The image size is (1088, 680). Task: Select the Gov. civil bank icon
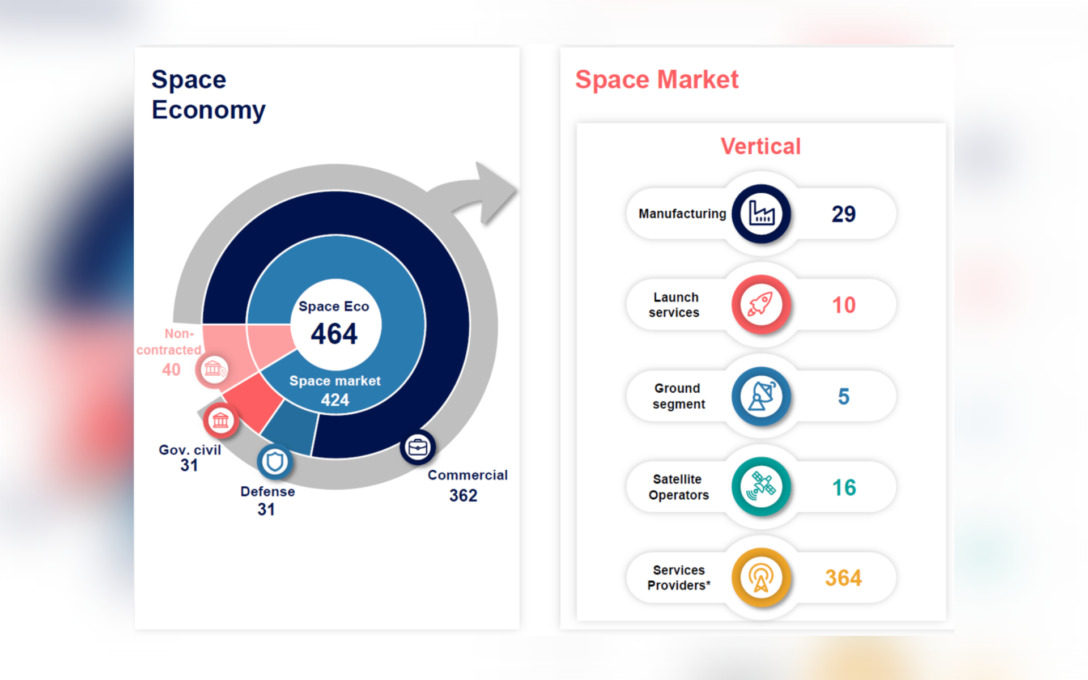coord(220,420)
